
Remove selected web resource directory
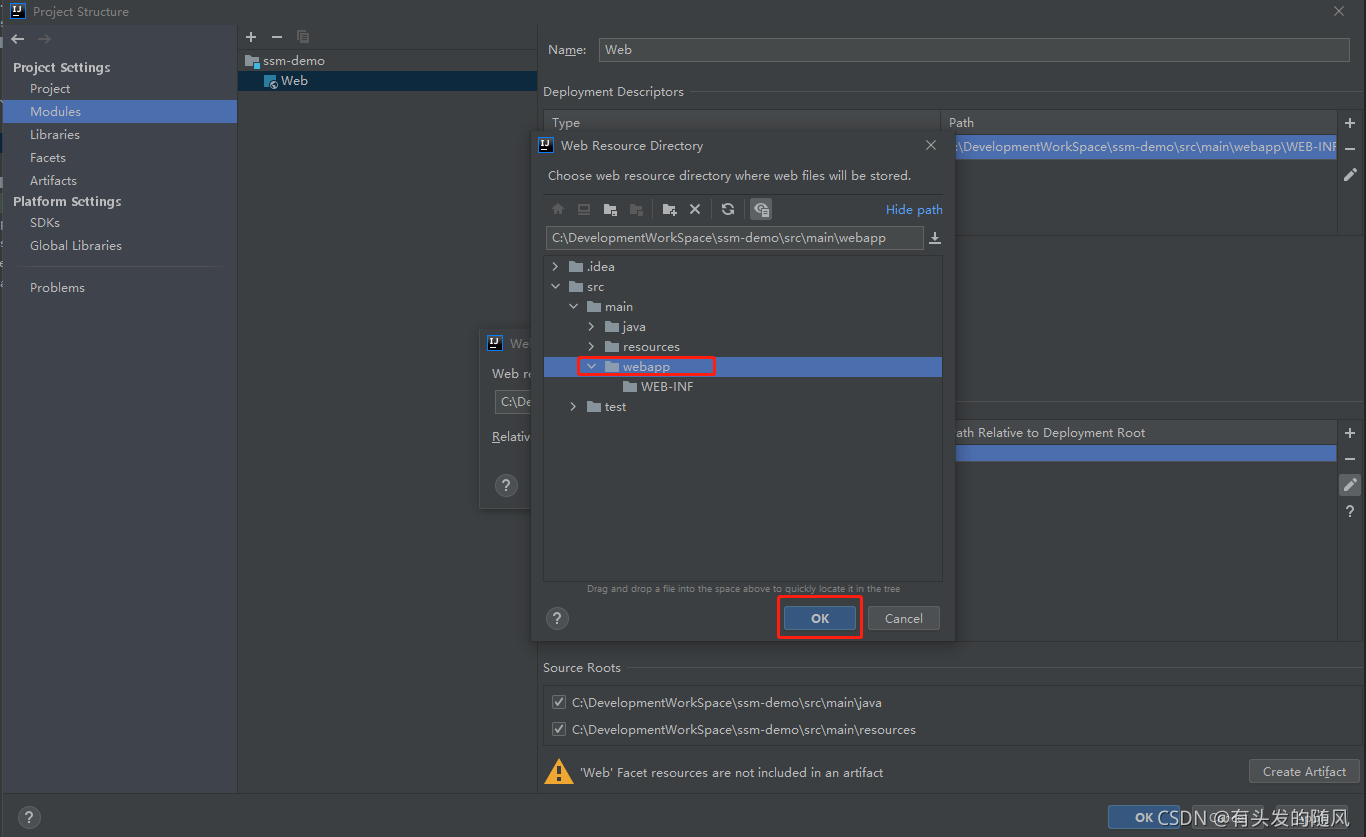[1350, 458]
